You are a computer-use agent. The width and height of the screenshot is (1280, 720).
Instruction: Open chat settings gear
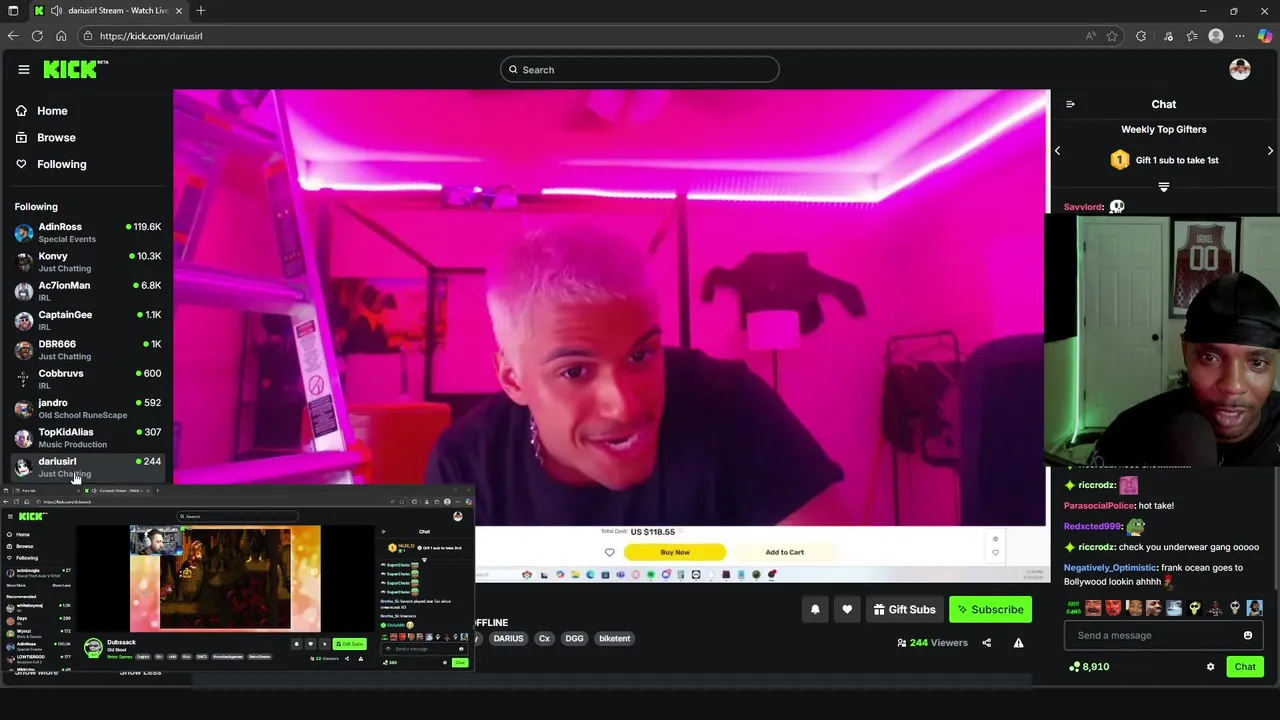(1210, 667)
